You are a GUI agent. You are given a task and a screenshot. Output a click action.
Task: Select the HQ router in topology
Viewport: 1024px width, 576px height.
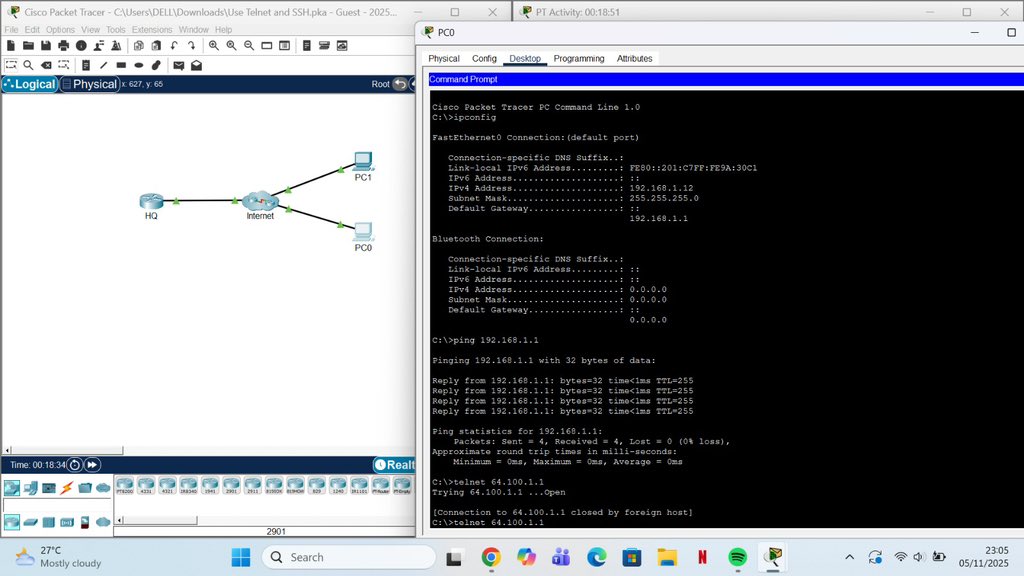[x=151, y=201]
